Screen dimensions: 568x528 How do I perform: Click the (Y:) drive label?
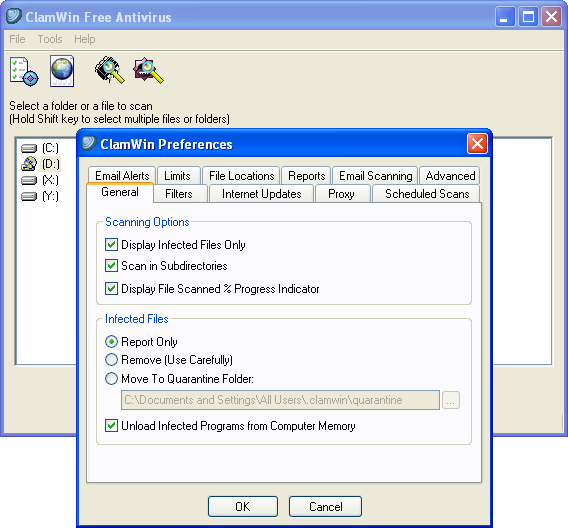pyautogui.click(x=50, y=196)
